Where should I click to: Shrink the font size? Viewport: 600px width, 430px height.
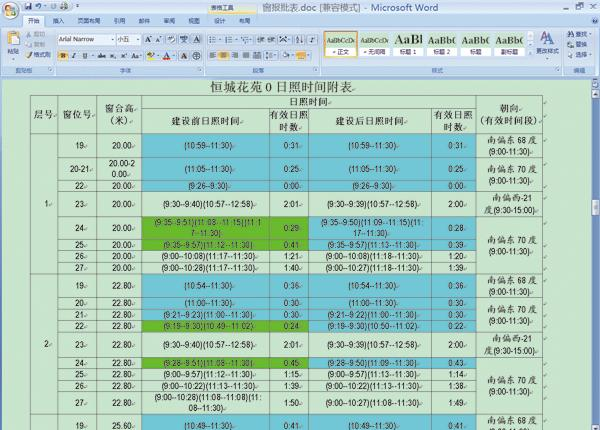point(158,39)
